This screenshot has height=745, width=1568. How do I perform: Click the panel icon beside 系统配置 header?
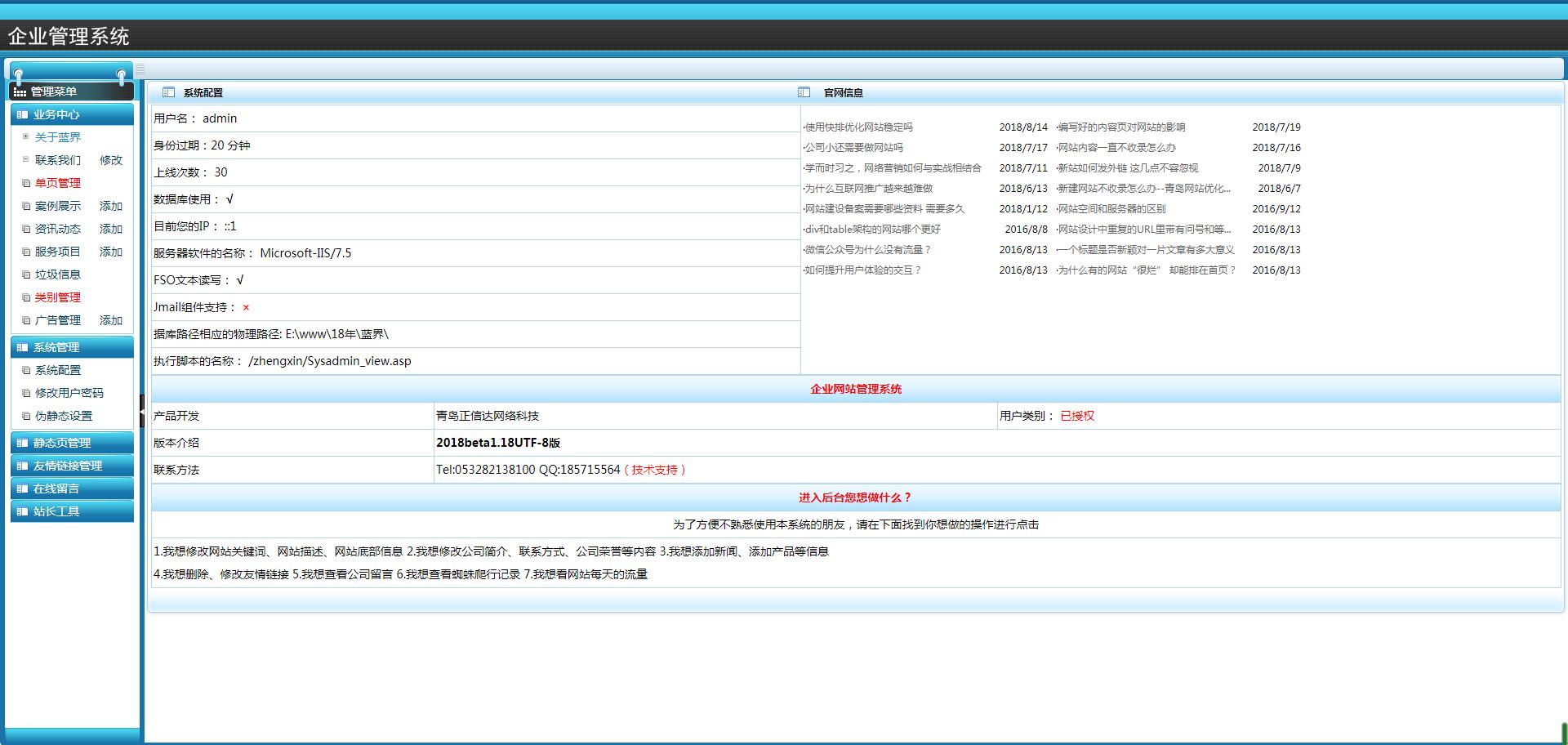tap(168, 92)
